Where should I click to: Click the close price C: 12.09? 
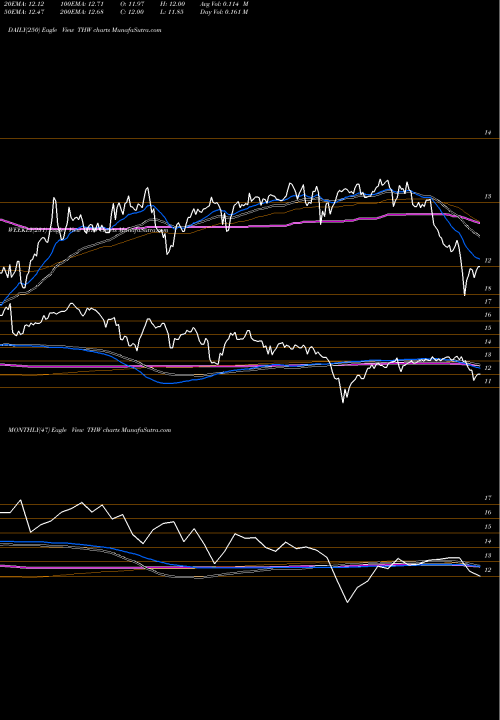click(133, 12)
